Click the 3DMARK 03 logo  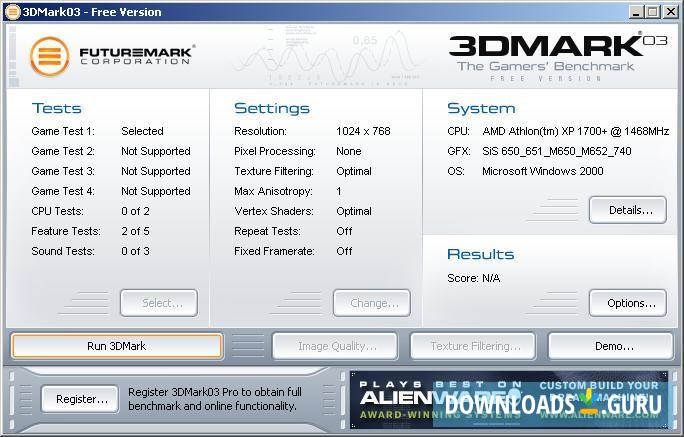click(558, 46)
